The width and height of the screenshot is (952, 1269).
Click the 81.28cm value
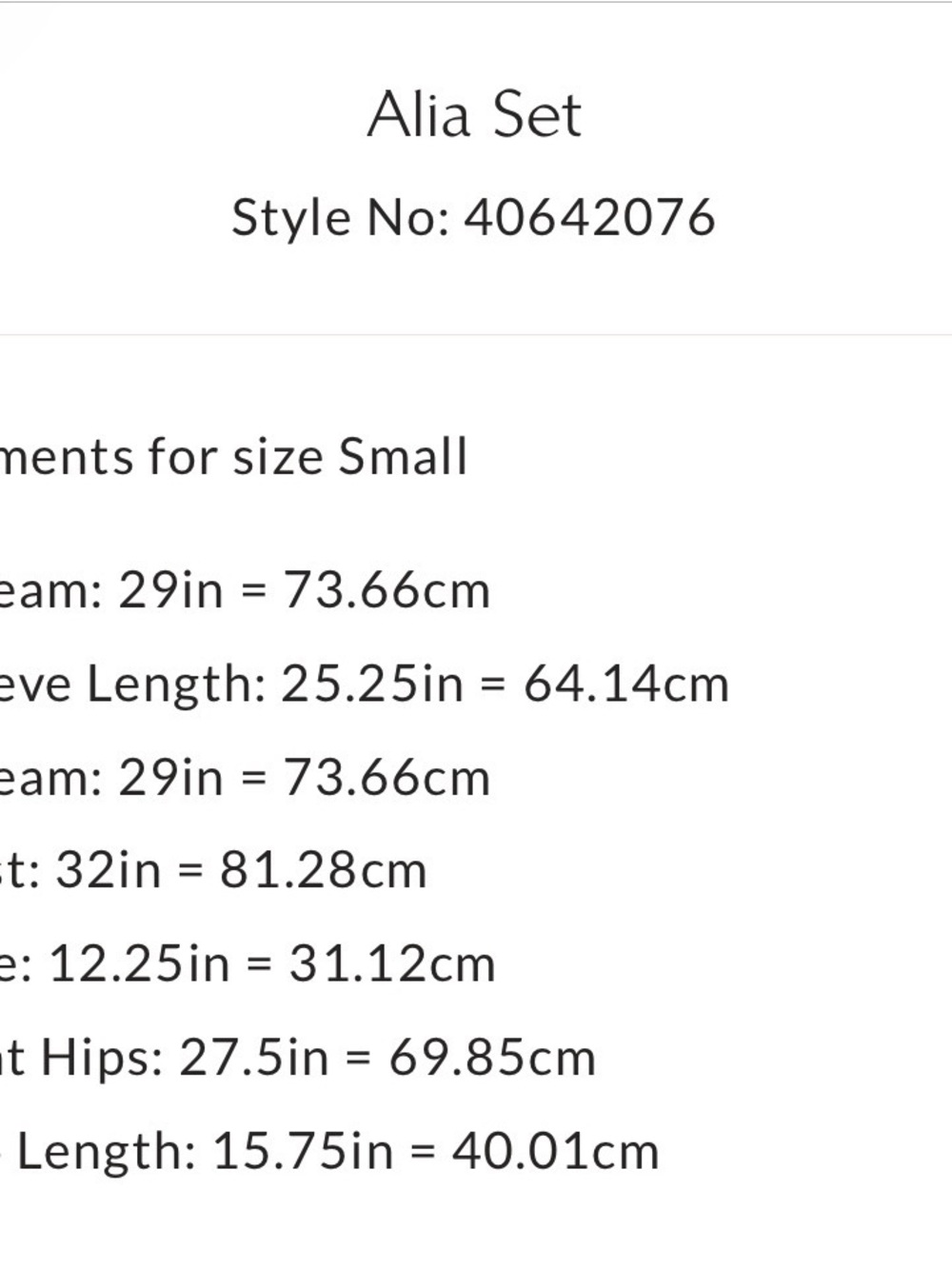tap(323, 870)
